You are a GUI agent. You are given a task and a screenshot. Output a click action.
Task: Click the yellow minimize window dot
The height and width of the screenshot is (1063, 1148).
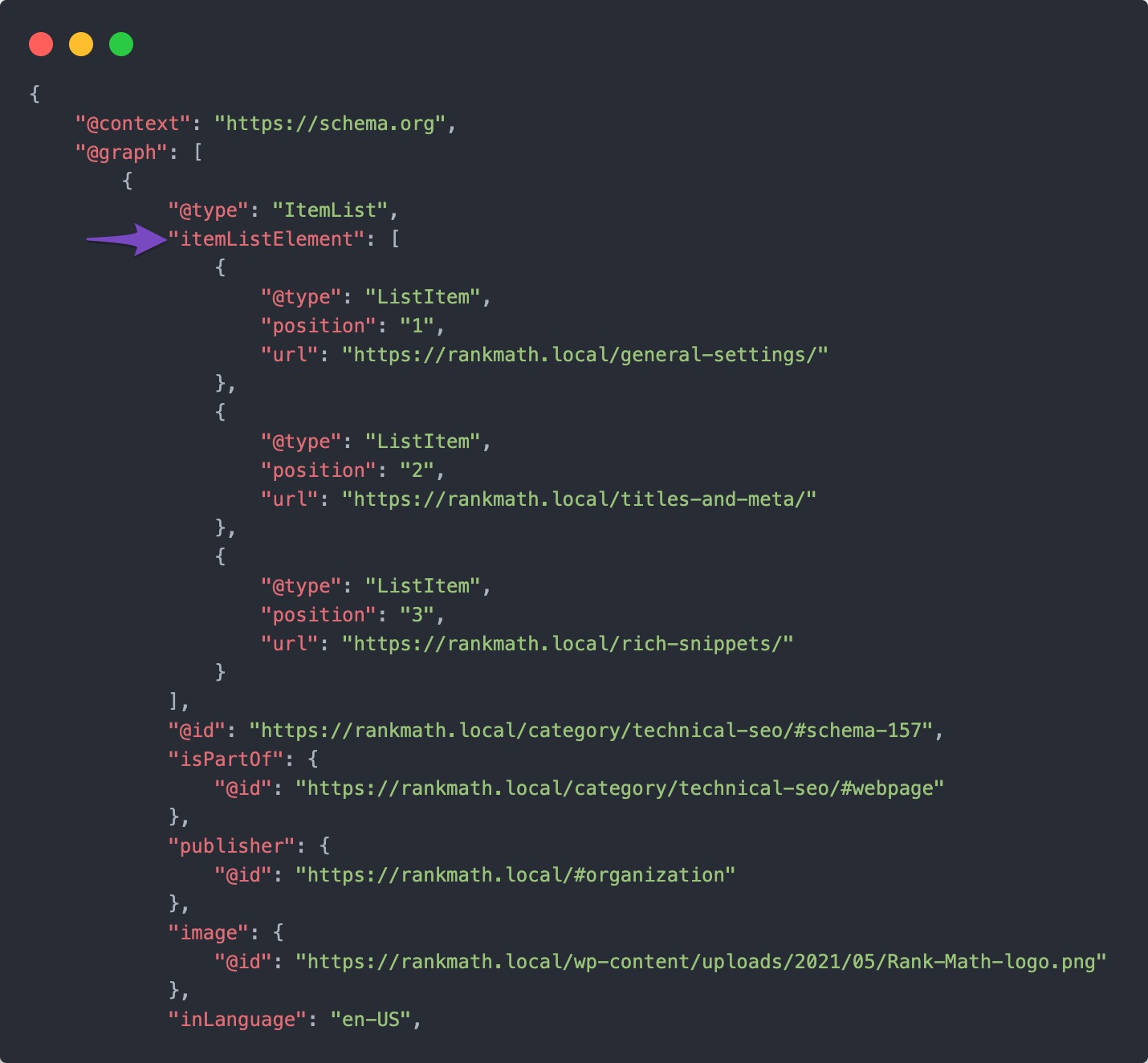81,44
